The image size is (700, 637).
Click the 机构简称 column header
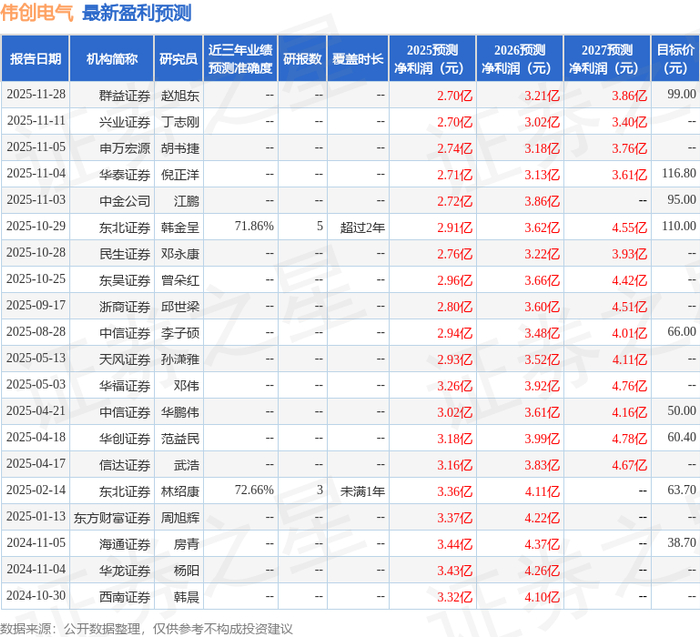112,58
